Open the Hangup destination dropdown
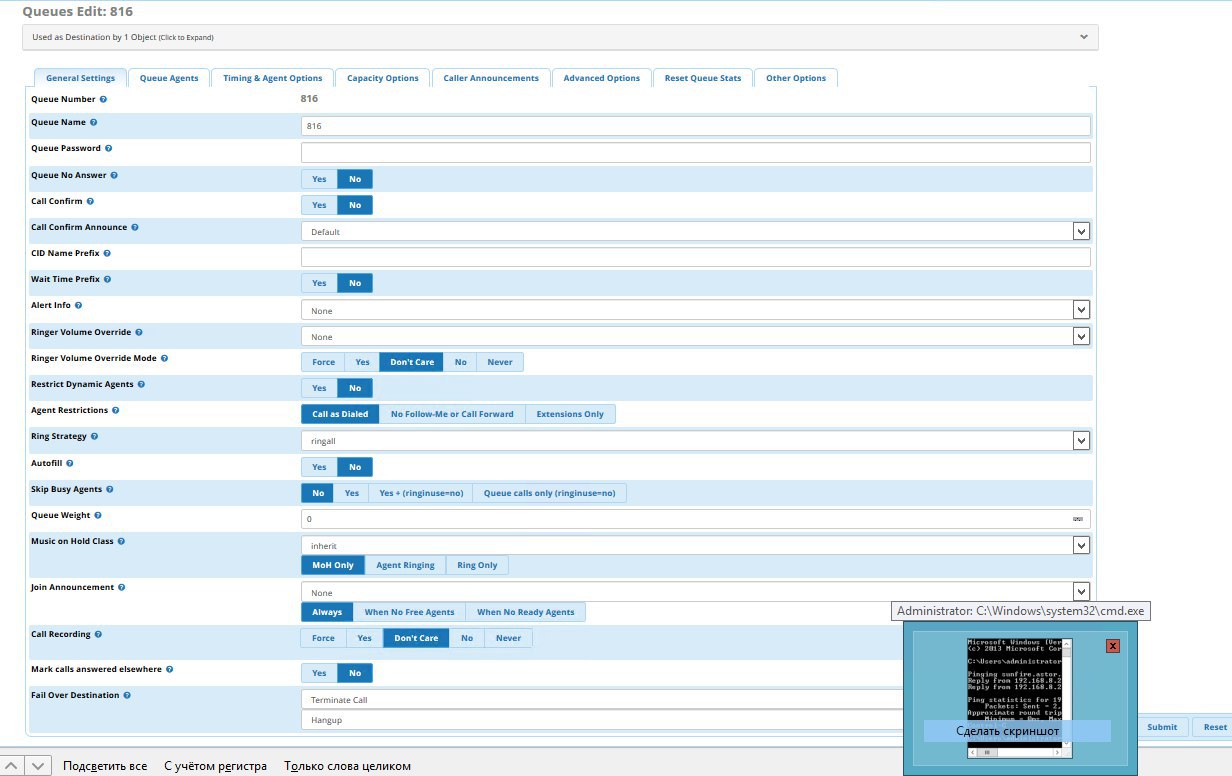Viewport: 1232px width, 776px height. (x=602, y=720)
